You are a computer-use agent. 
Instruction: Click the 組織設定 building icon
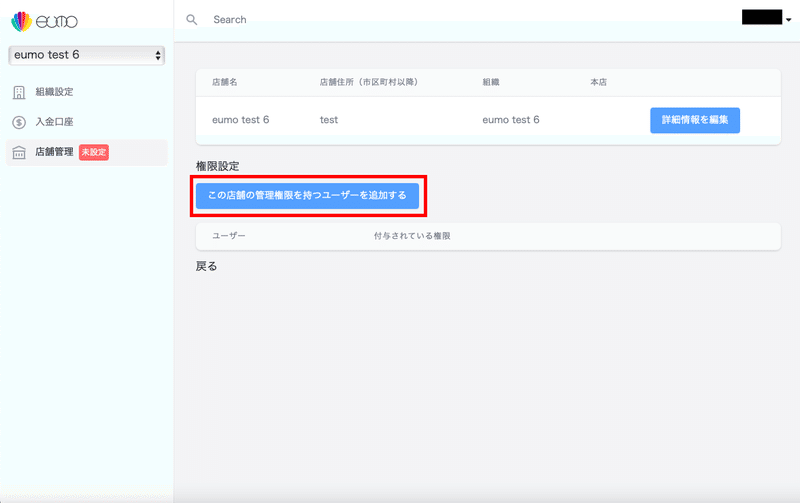pyautogui.click(x=19, y=92)
